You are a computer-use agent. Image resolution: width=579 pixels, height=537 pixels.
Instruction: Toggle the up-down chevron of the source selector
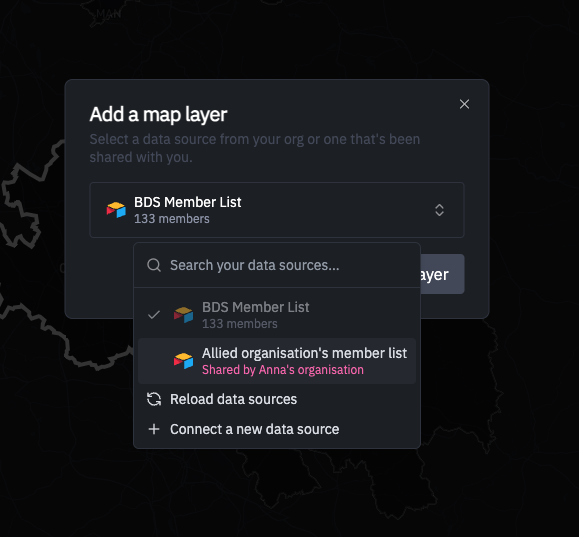click(439, 210)
